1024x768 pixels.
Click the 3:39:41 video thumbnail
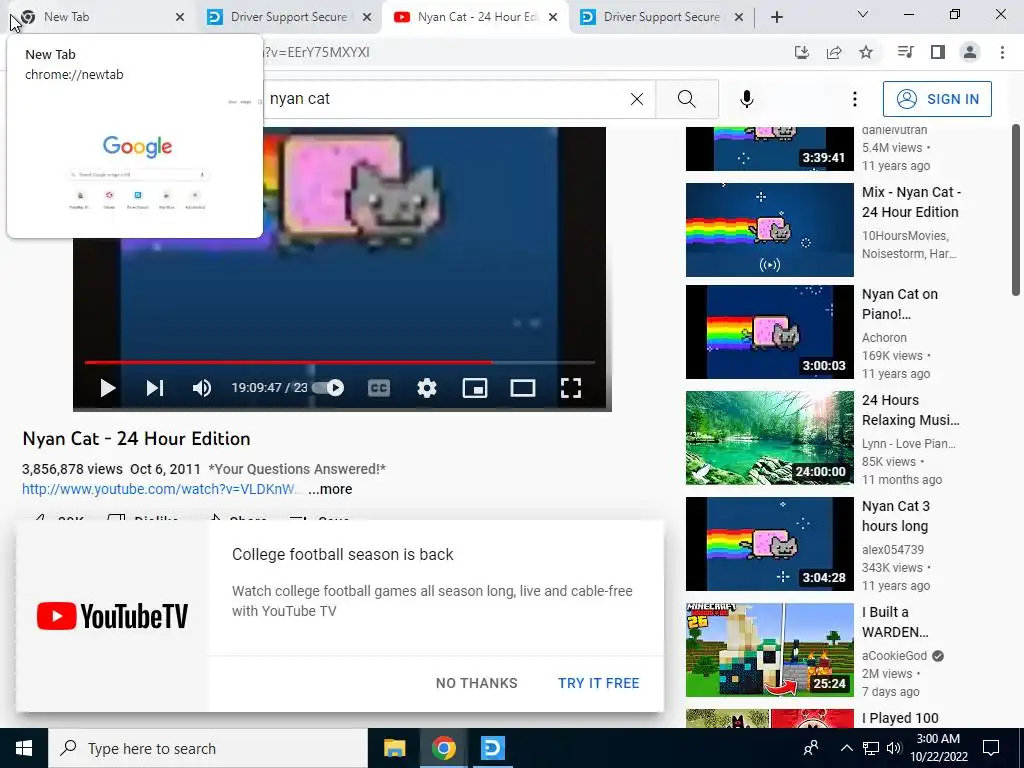(x=769, y=149)
